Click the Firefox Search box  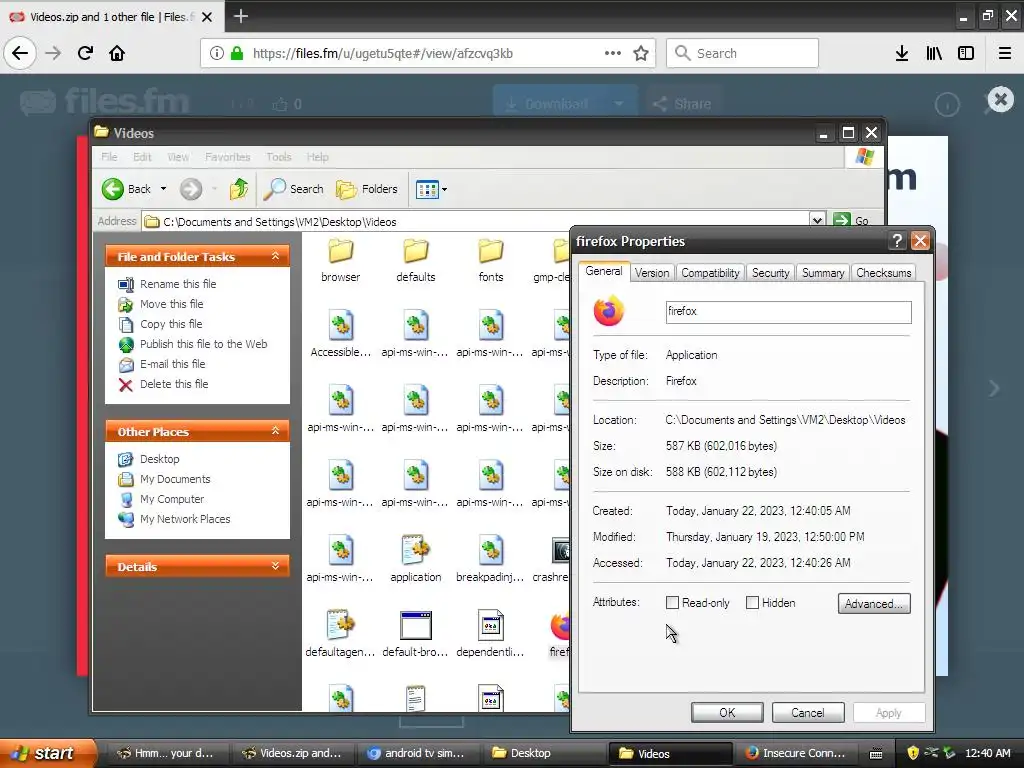[x=742, y=53]
